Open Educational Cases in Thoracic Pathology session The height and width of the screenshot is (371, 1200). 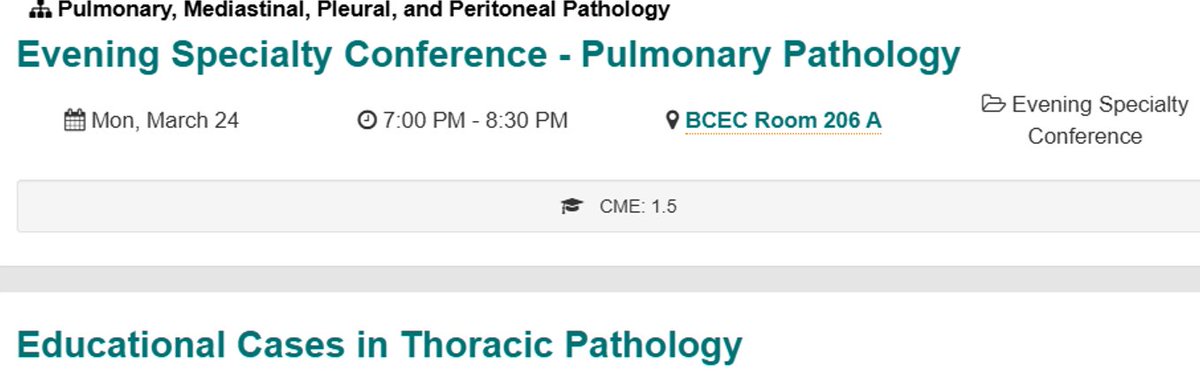pos(380,344)
